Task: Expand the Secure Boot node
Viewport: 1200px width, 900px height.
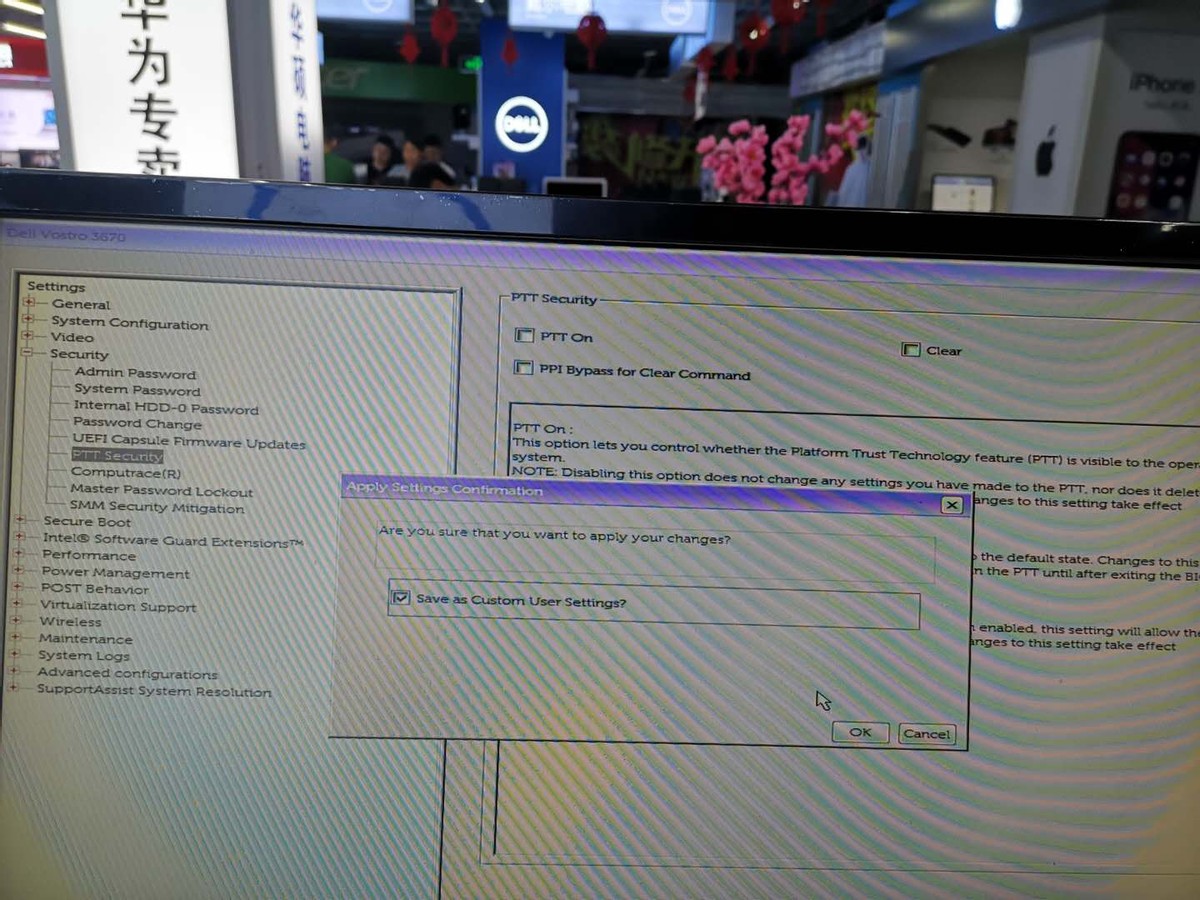Action: (x=22, y=520)
